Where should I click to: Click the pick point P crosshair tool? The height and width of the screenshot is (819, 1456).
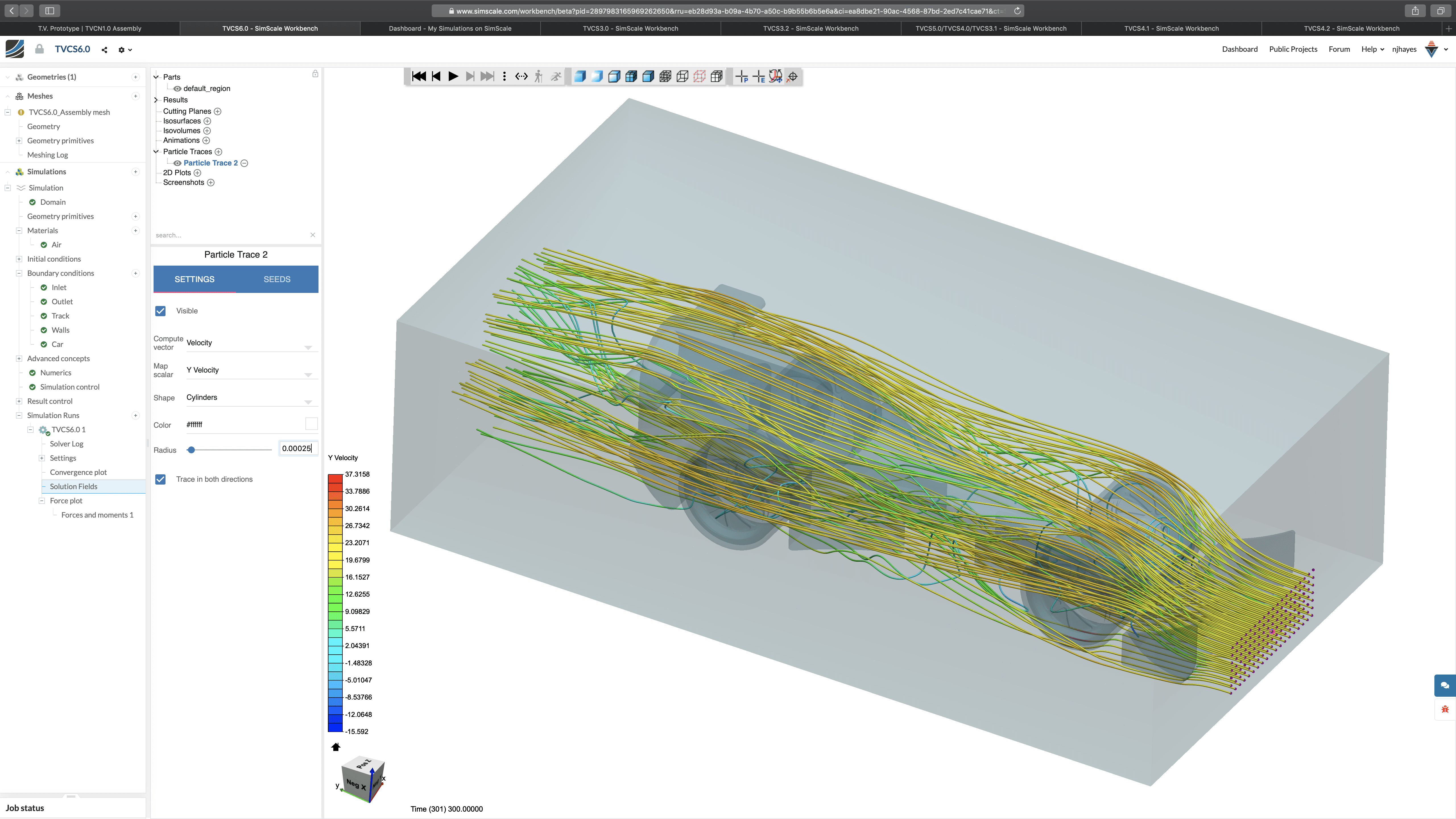pyautogui.click(x=742, y=76)
